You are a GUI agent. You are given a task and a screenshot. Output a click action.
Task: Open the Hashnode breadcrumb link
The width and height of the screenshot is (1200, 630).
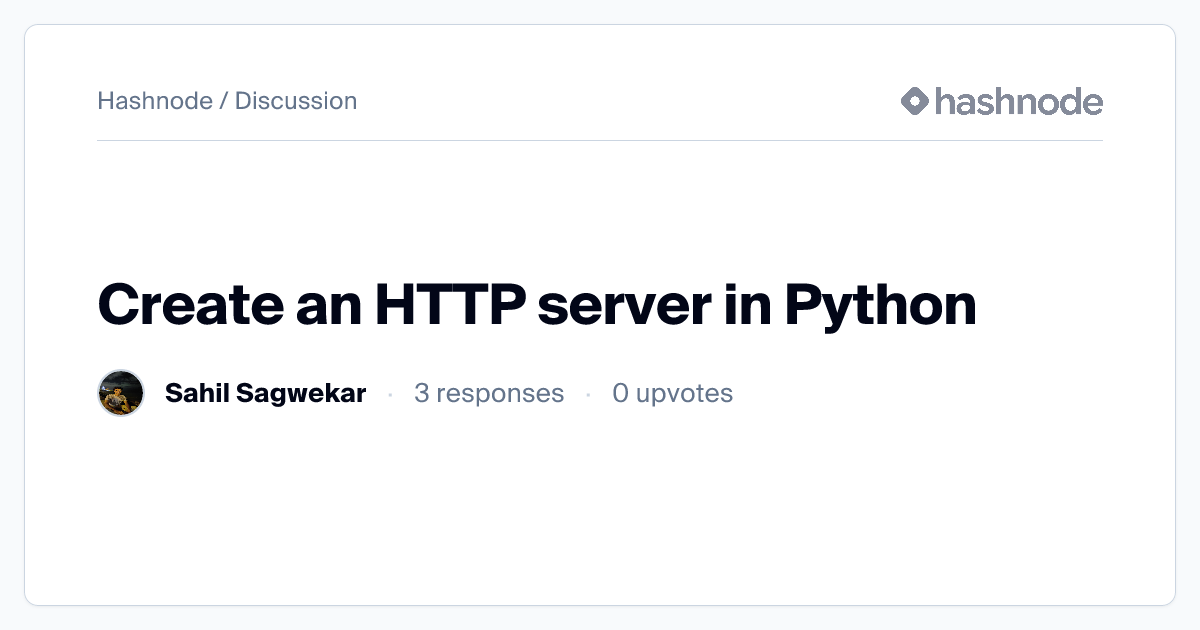click(x=154, y=101)
